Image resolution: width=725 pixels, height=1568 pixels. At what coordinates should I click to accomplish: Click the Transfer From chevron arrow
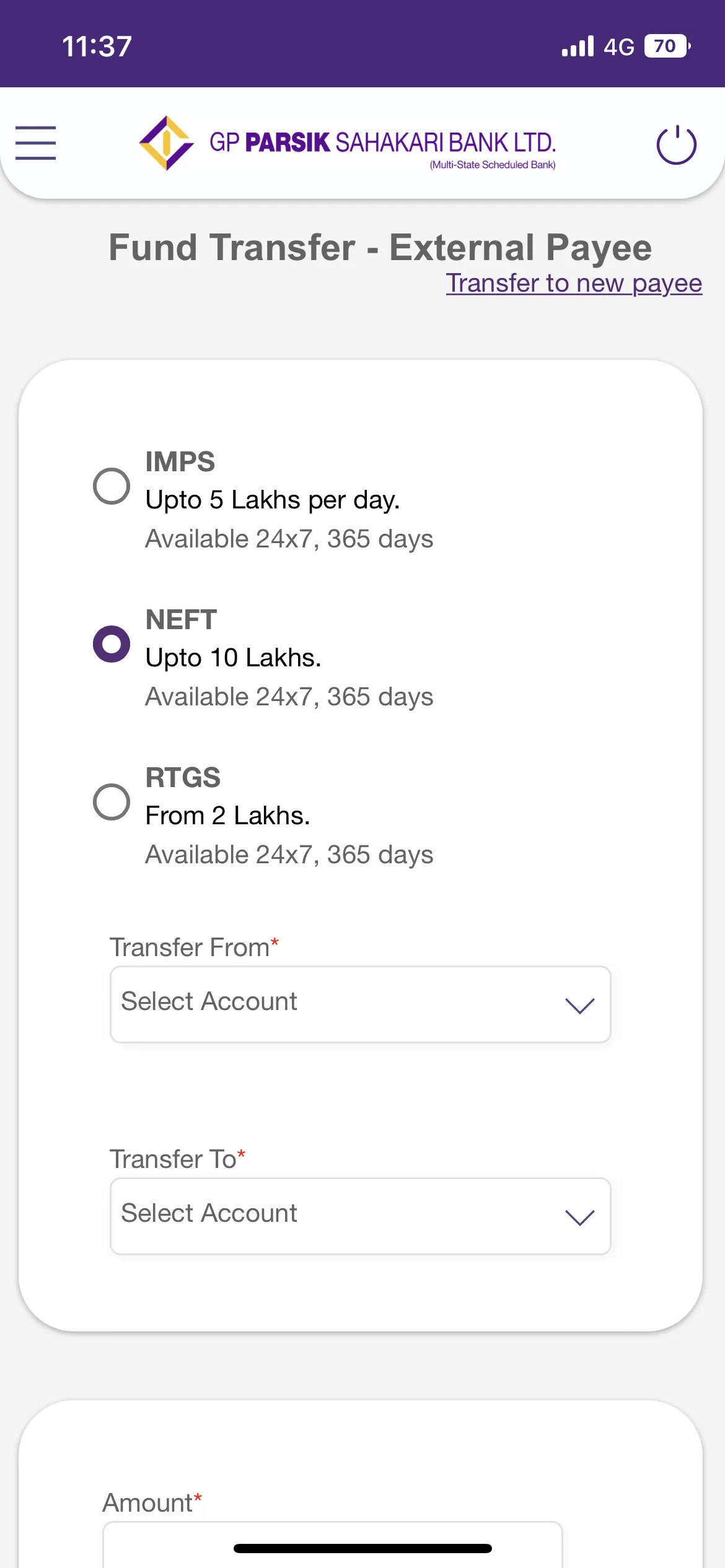[579, 1005]
